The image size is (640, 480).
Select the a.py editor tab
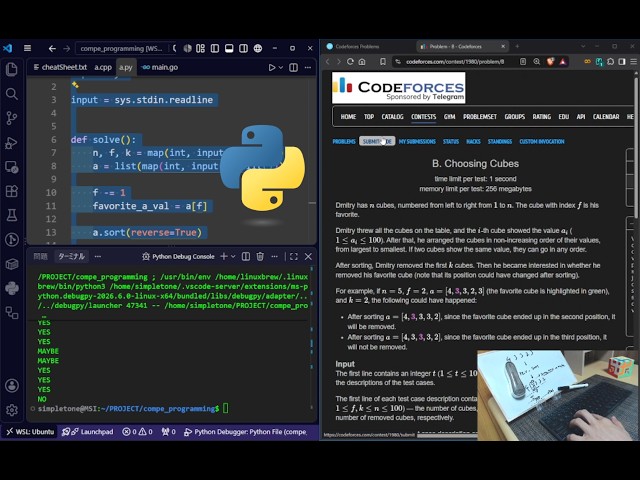tap(125, 67)
